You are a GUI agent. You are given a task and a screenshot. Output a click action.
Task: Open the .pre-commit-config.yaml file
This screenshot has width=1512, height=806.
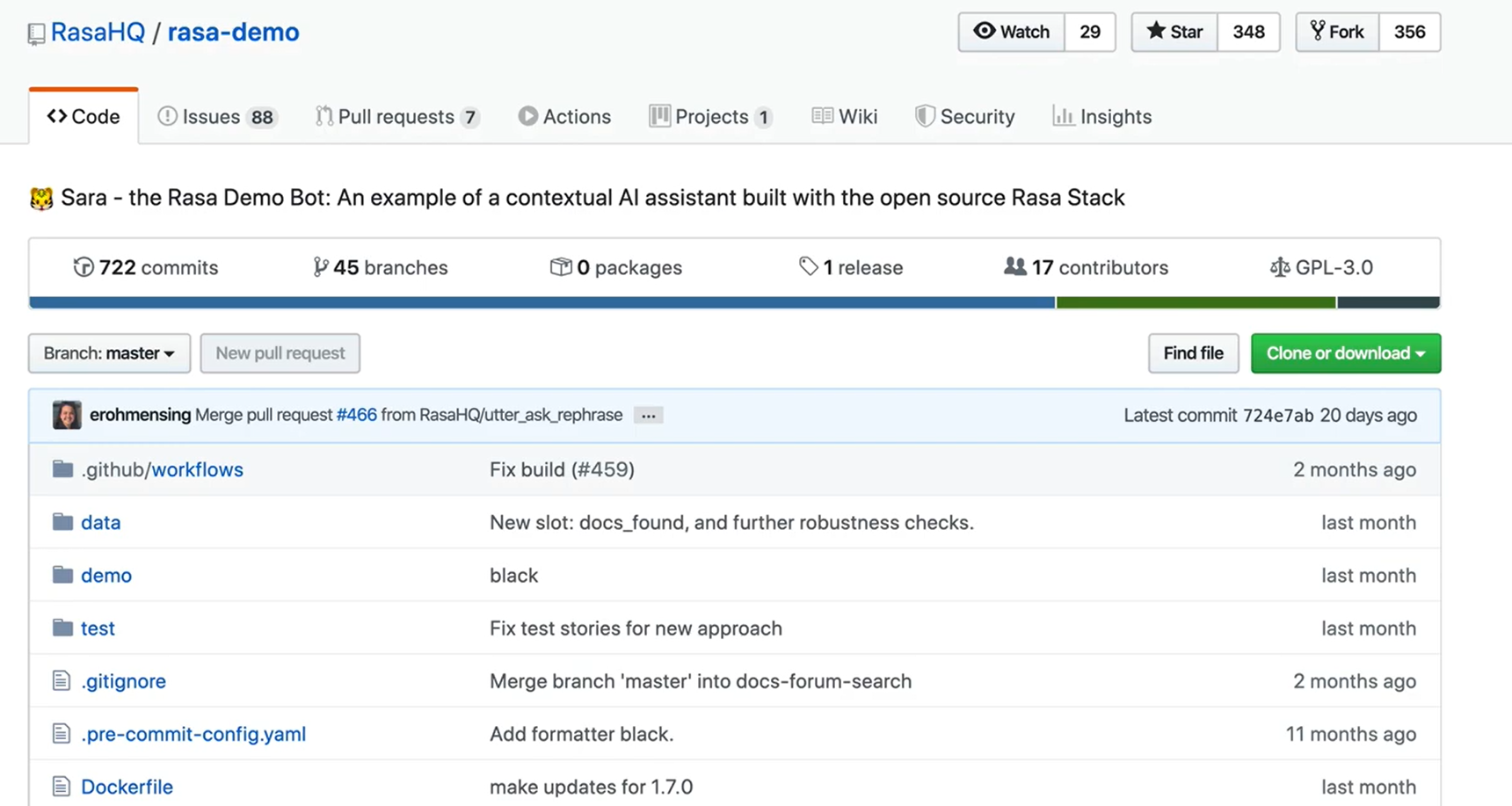click(193, 734)
